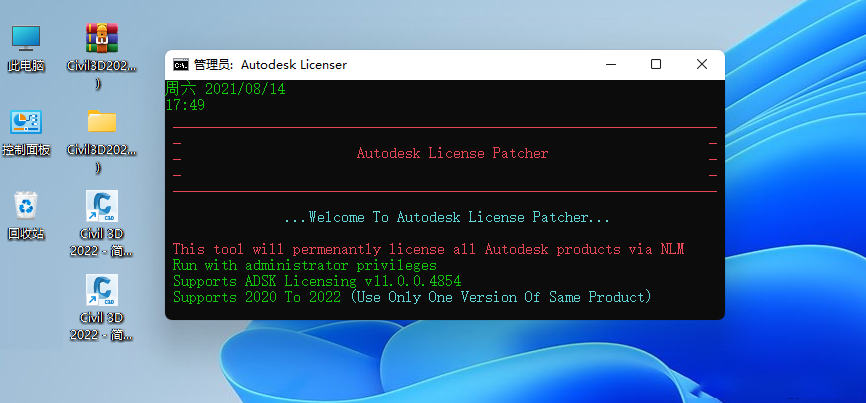The image size is (866, 403).
Task: Click the cyan welcome message line
Action: (446, 217)
